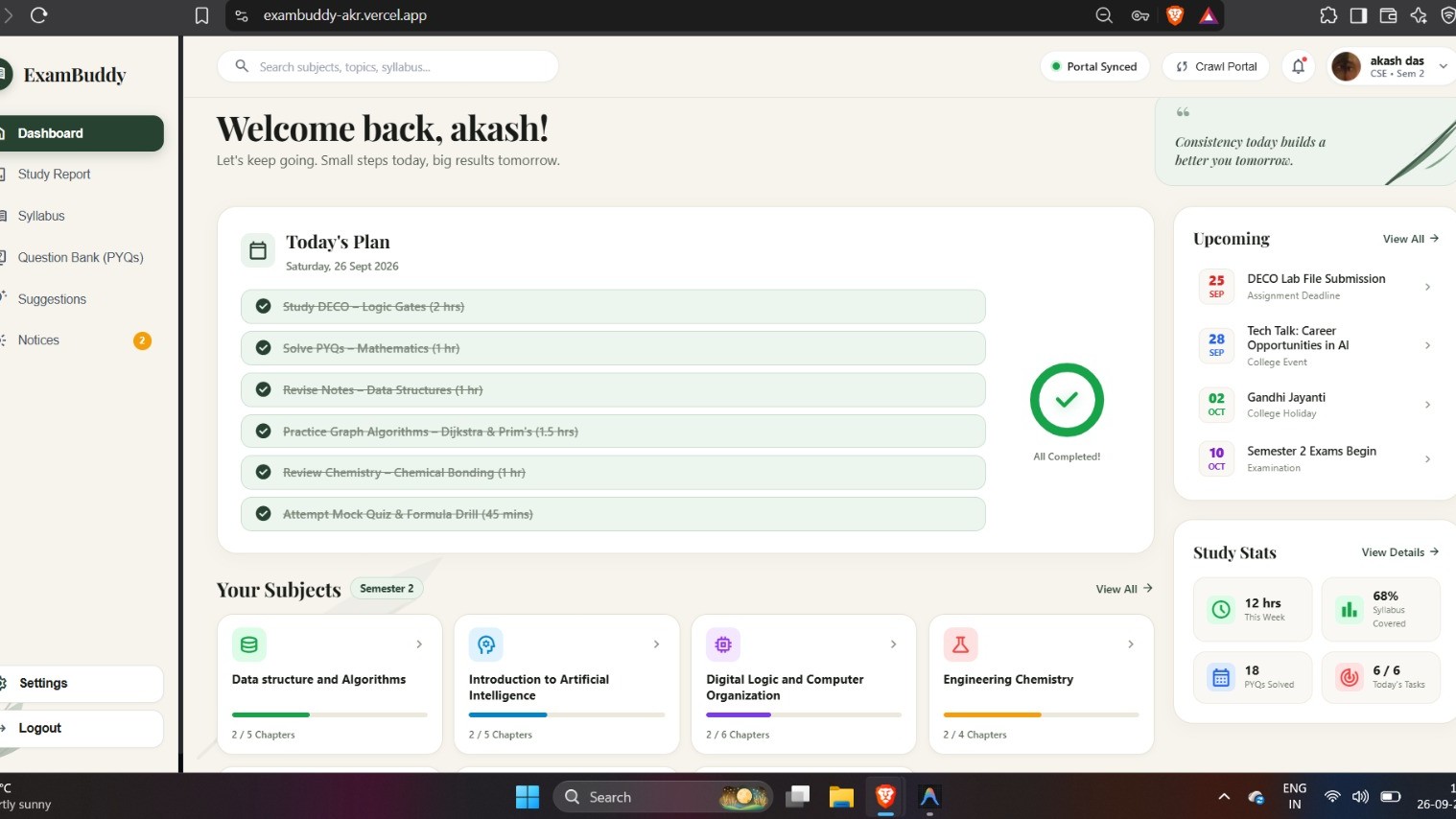The height and width of the screenshot is (819, 1456).
Task: Open Gandhi Jayanti event chevron
Action: click(x=1427, y=405)
